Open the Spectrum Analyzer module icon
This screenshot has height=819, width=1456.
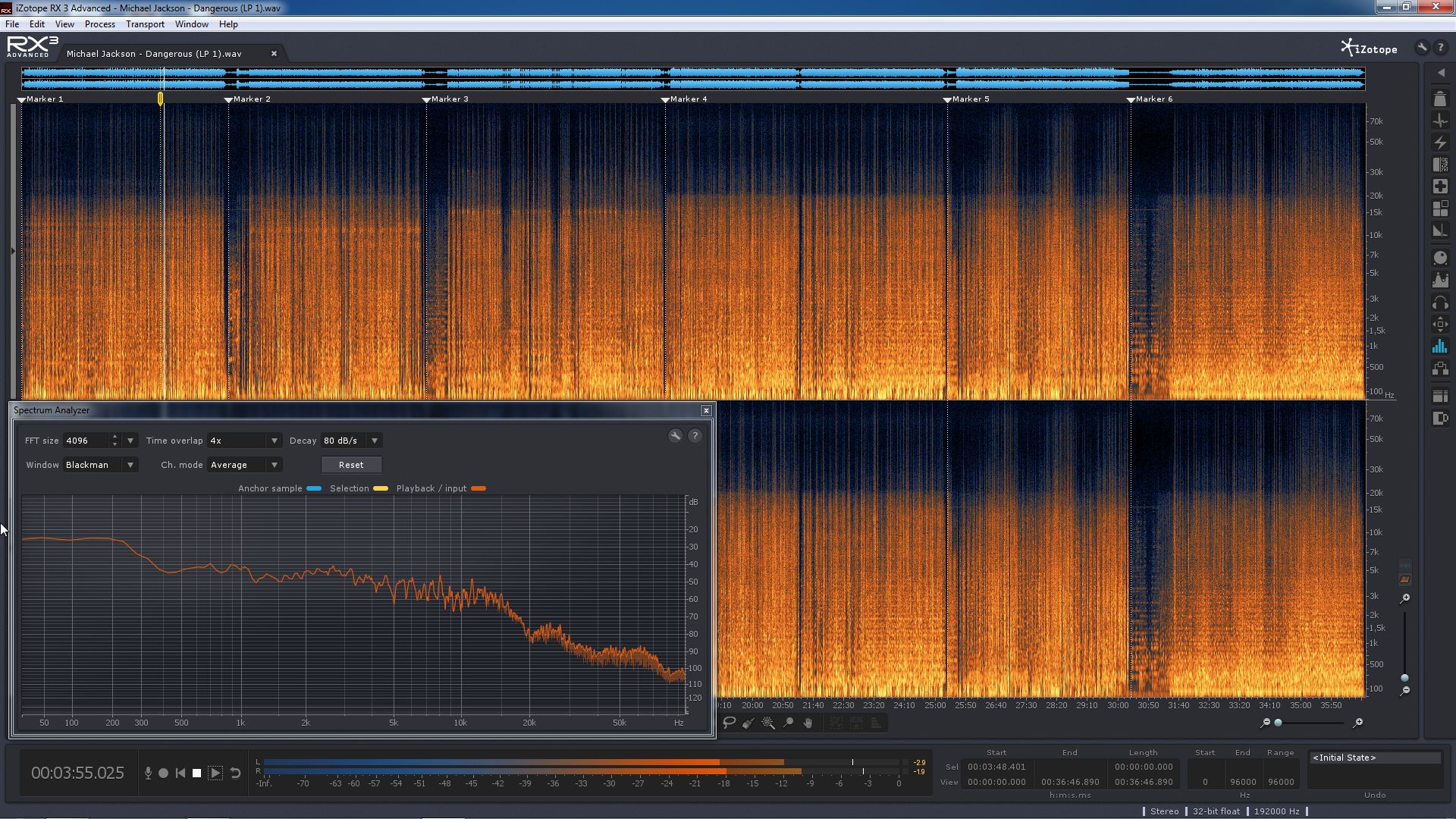point(1439,347)
